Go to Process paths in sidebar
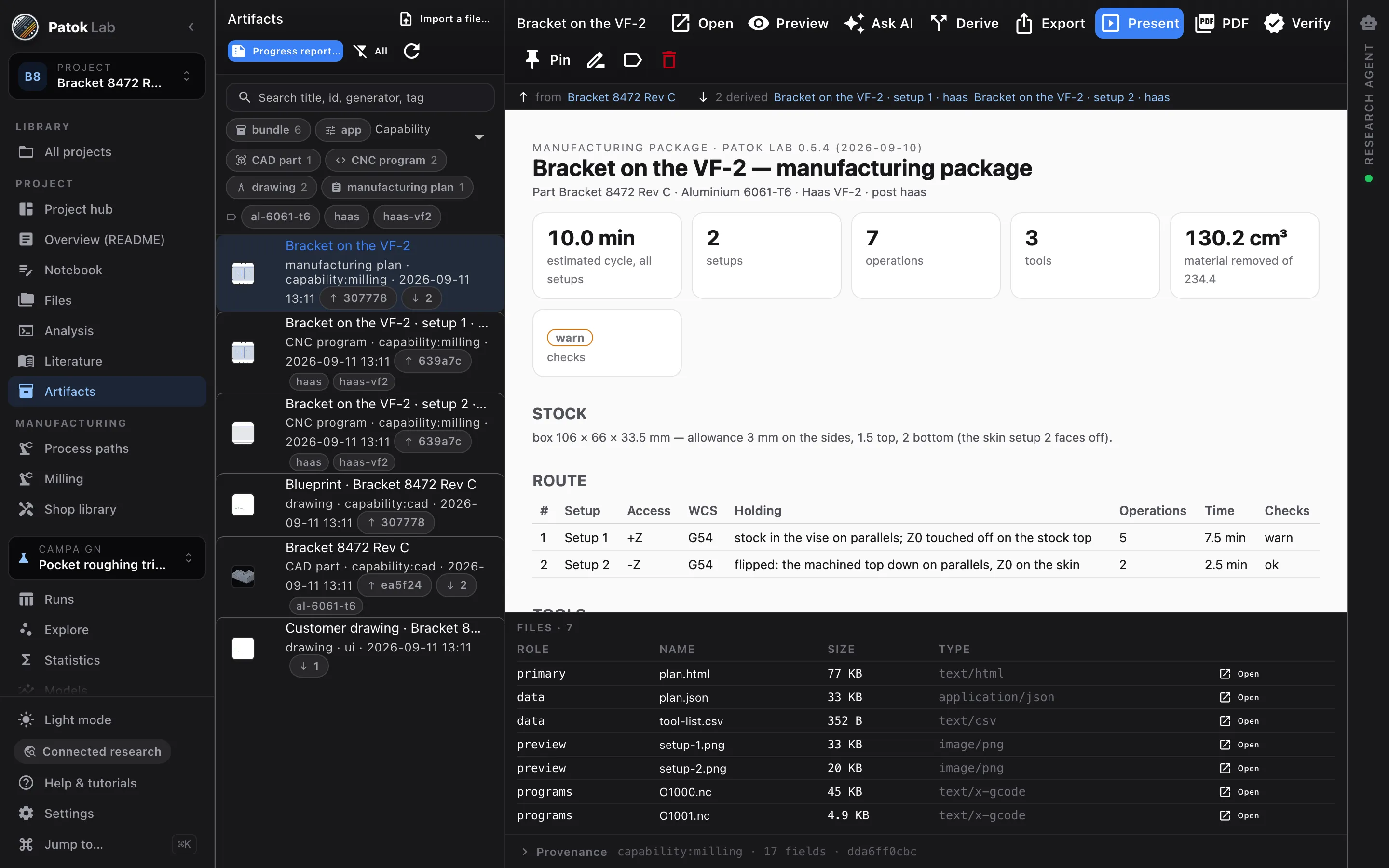Viewport: 1389px width, 868px height. point(107,448)
